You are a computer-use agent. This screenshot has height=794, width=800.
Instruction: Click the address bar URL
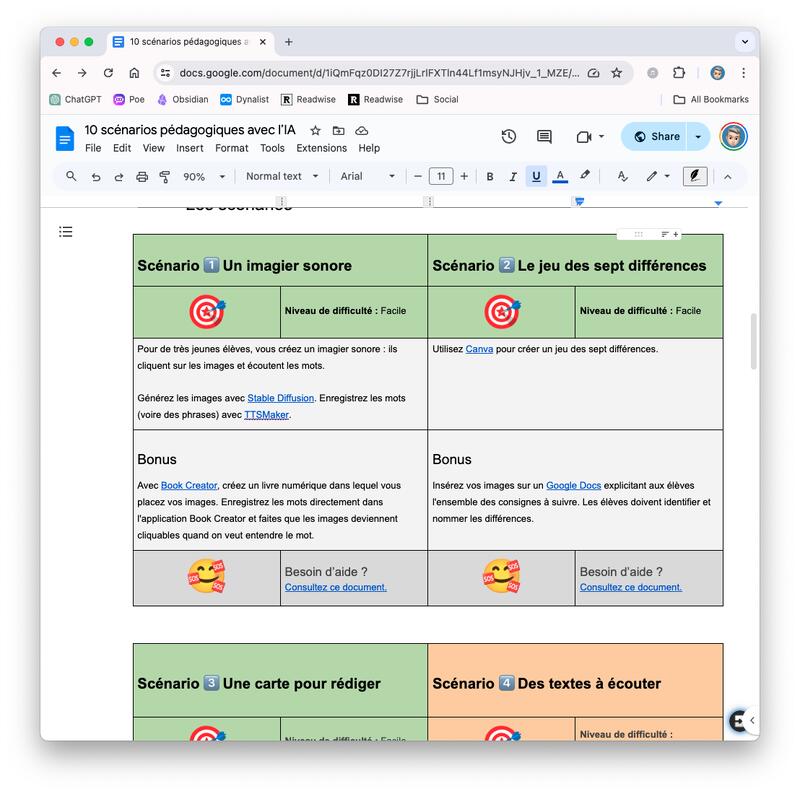(x=379, y=73)
